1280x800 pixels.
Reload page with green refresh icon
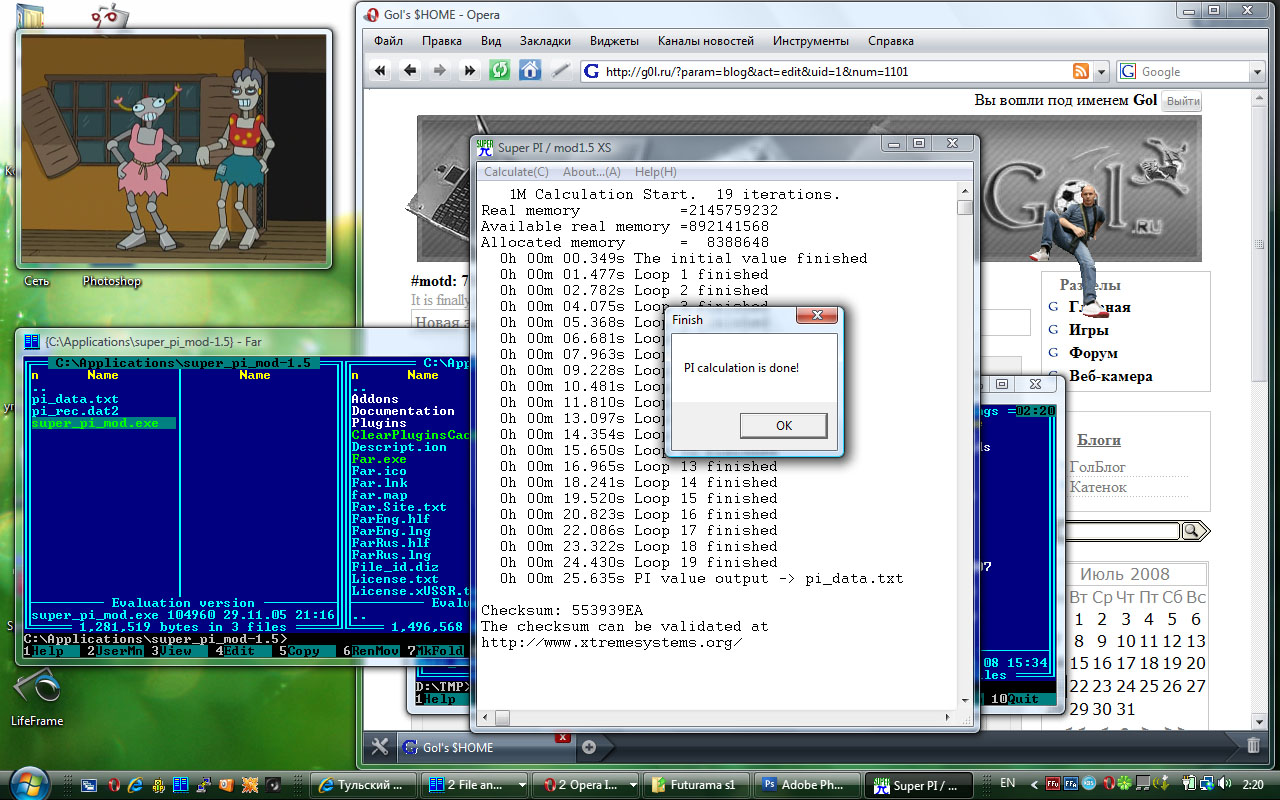pos(499,71)
